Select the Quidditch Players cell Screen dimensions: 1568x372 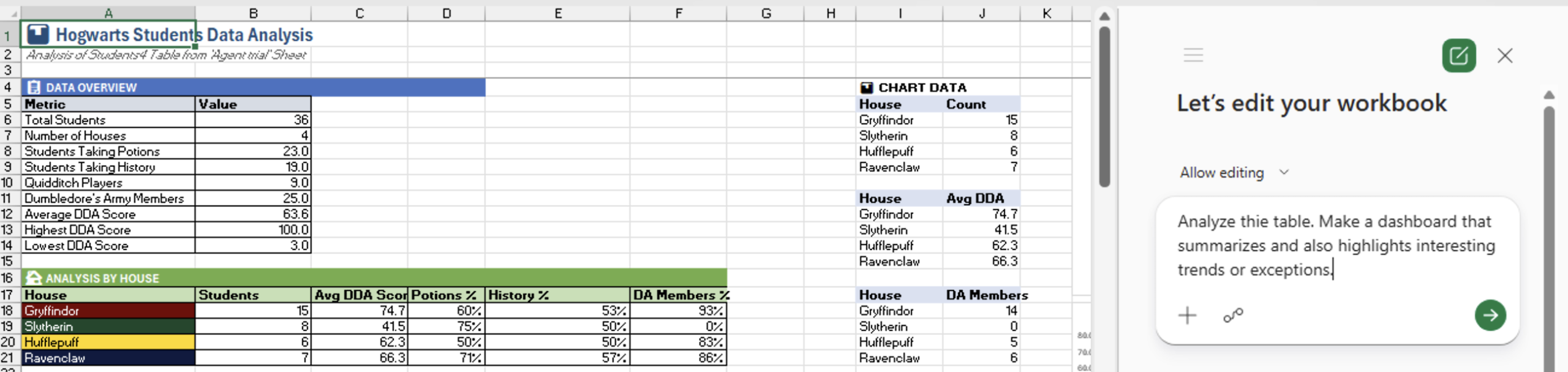point(108,183)
